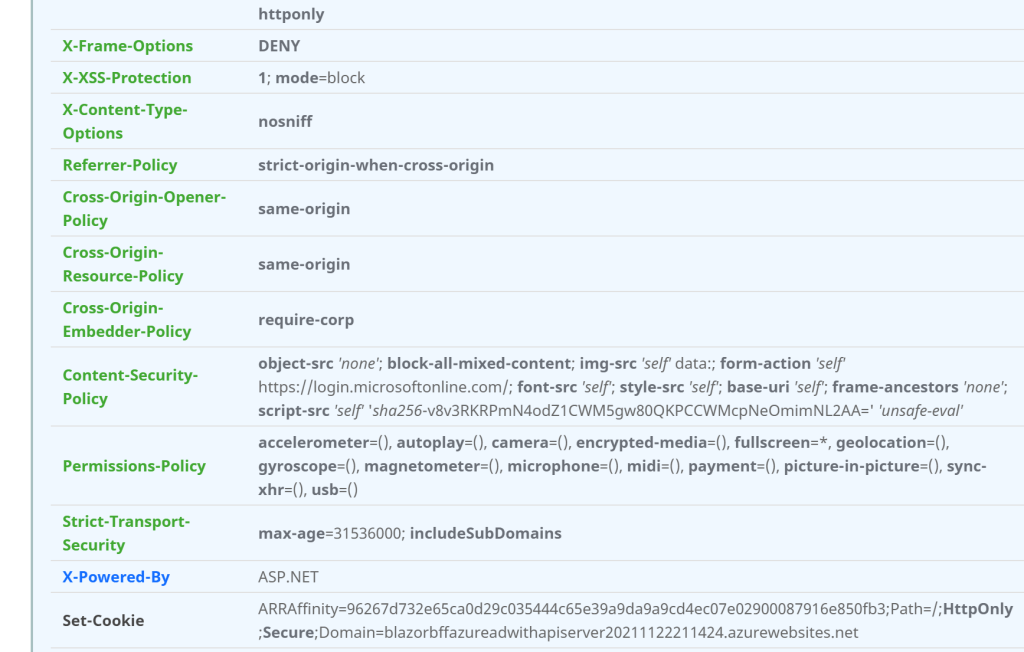
Task: Click the blue X-Powered-By header name
Action: click(x=116, y=577)
